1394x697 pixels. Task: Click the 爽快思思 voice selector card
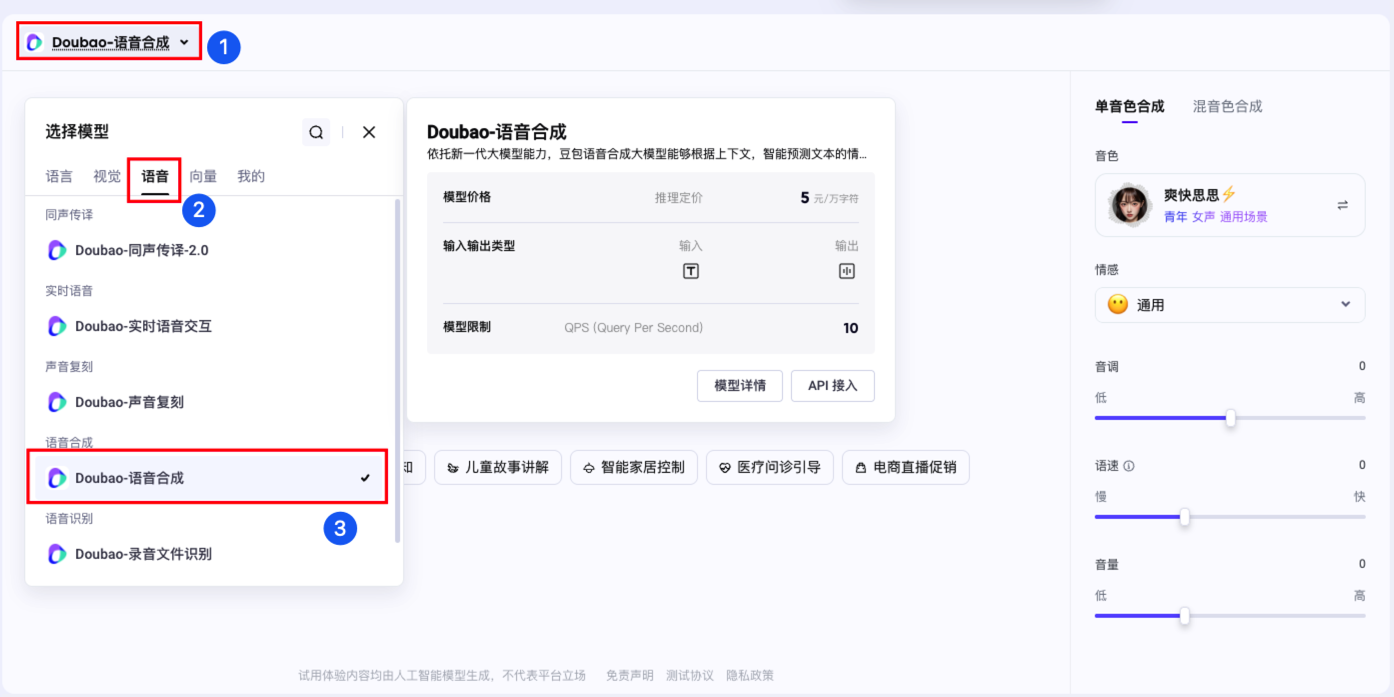coord(1230,205)
